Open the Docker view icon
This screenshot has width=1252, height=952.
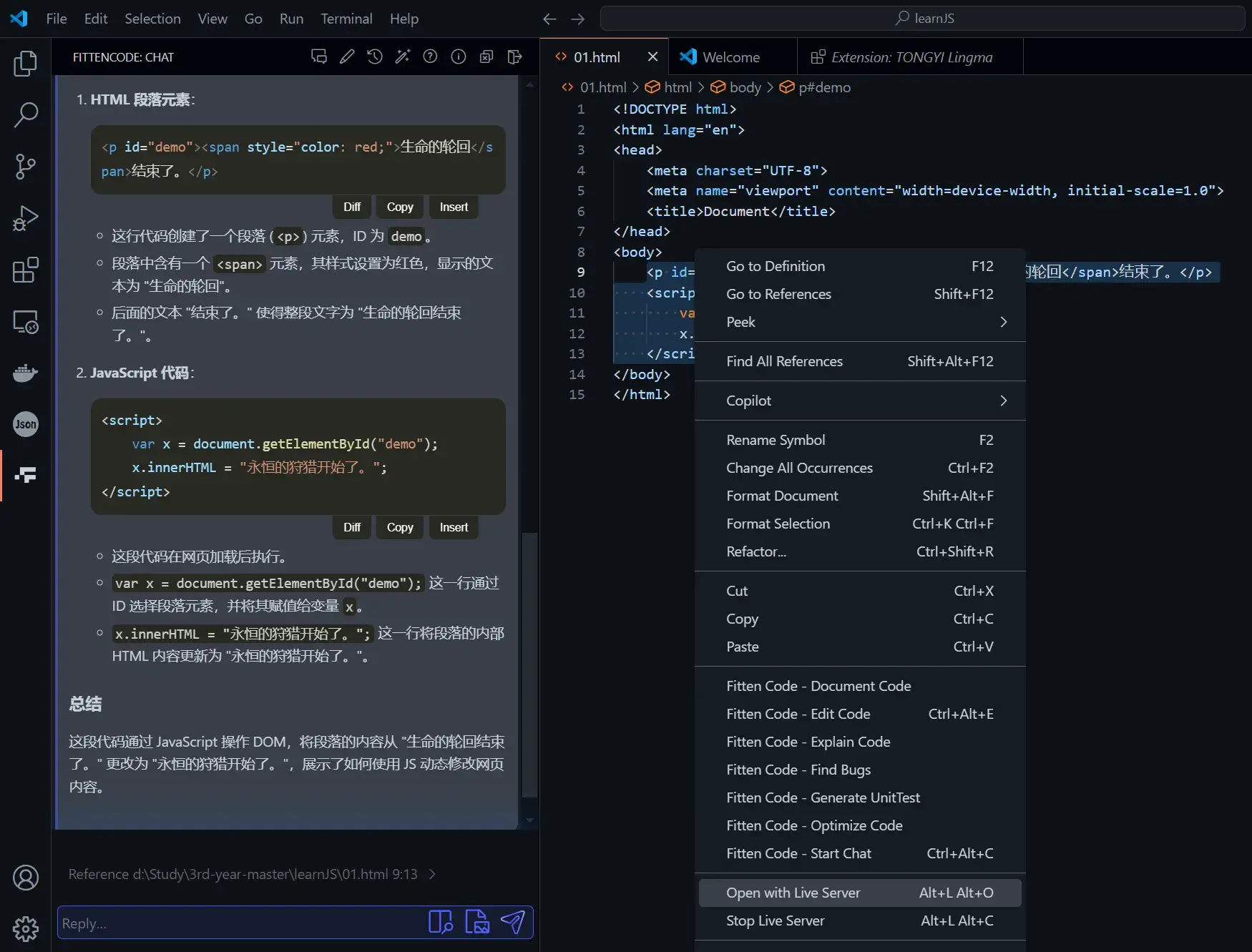tap(26, 373)
